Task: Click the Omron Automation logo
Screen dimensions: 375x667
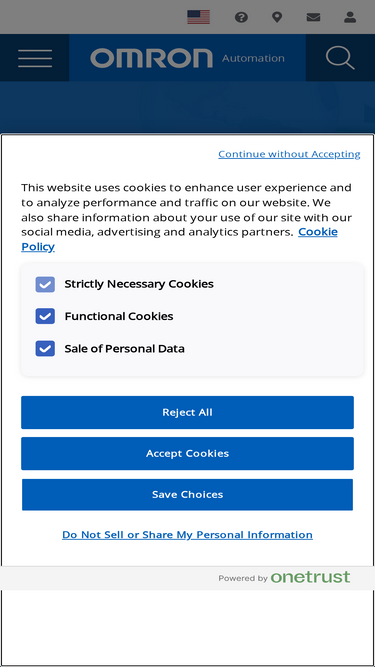Action: pos(188,58)
